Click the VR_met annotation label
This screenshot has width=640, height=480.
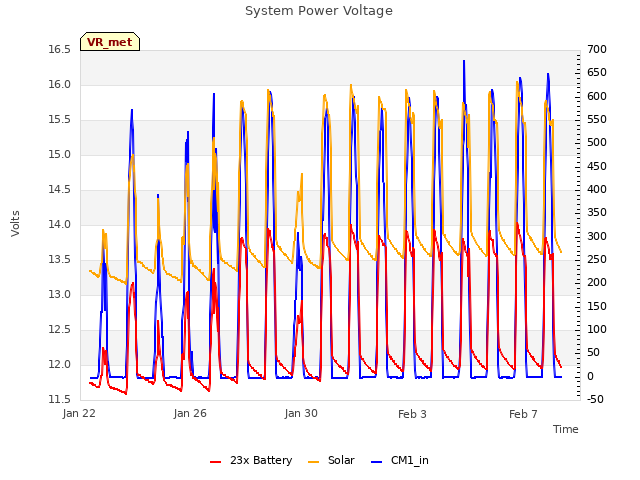pyautogui.click(x=110, y=42)
